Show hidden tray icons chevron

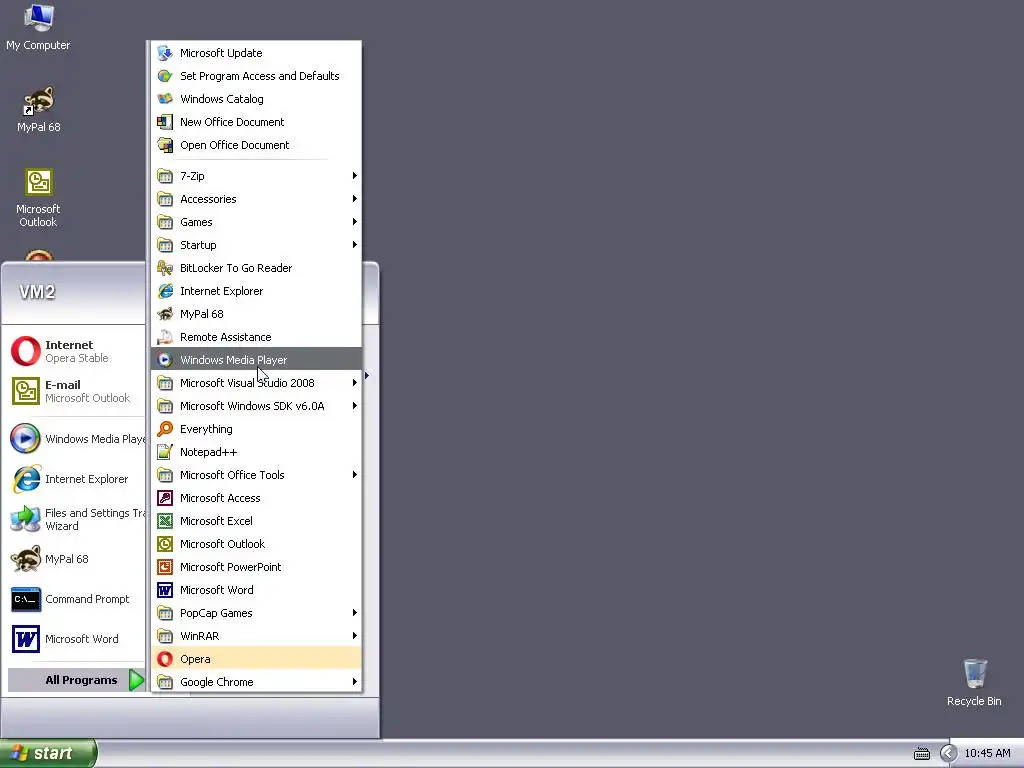tap(948, 754)
